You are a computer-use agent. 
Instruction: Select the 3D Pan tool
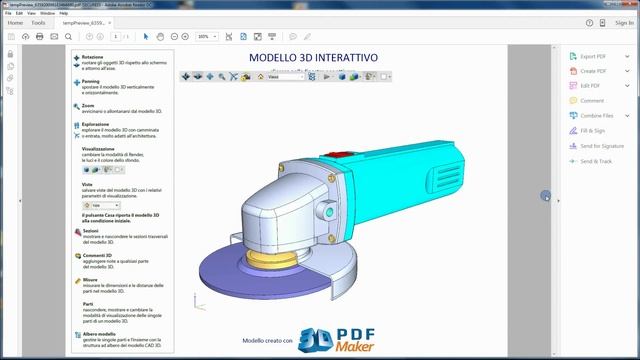click(210, 76)
